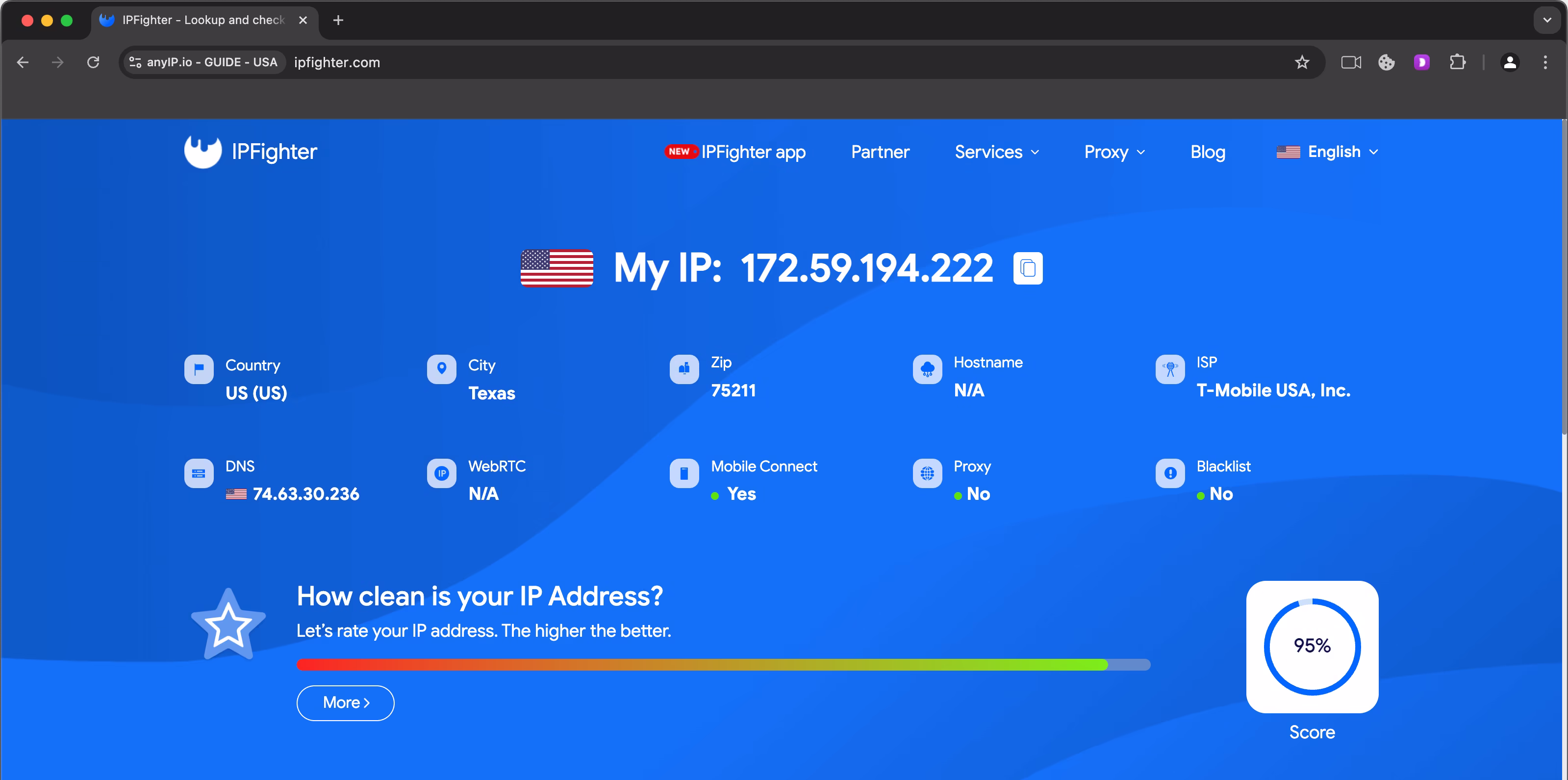Click the IPFighter logo
The height and width of the screenshot is (780, 1568).
[x=251, y=152]
